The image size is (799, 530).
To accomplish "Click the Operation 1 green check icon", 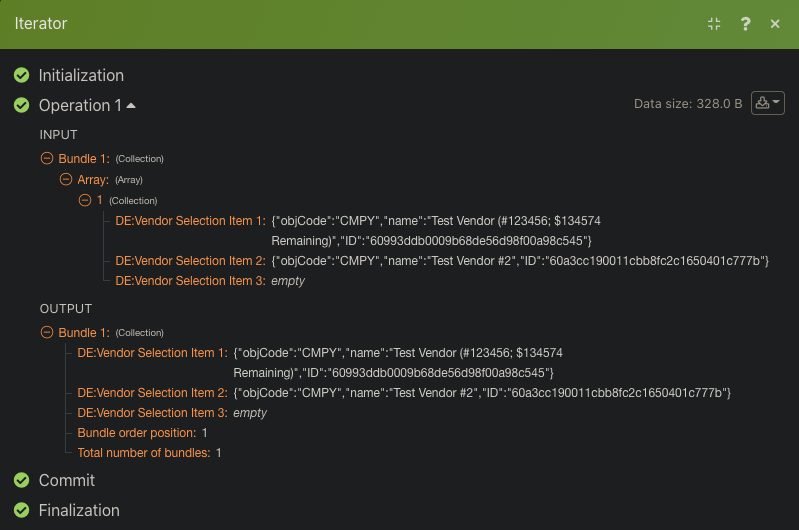I will tap(21, 105).
